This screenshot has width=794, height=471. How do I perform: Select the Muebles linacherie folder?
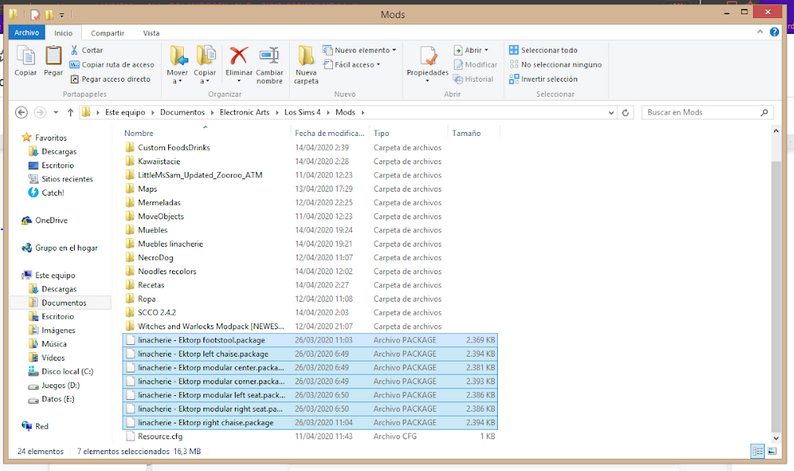170,244
